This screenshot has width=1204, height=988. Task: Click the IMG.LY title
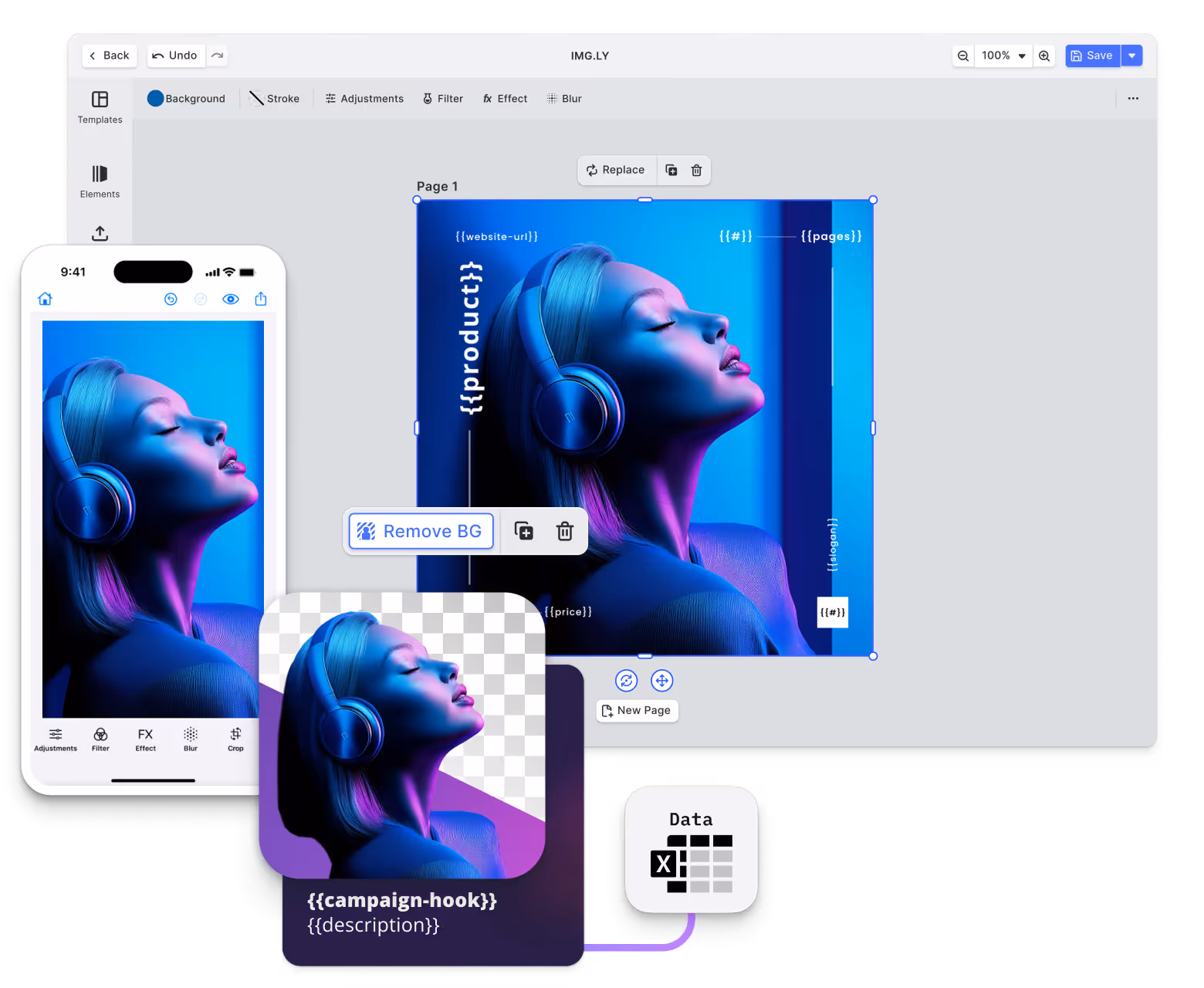(x=590, y=56)
